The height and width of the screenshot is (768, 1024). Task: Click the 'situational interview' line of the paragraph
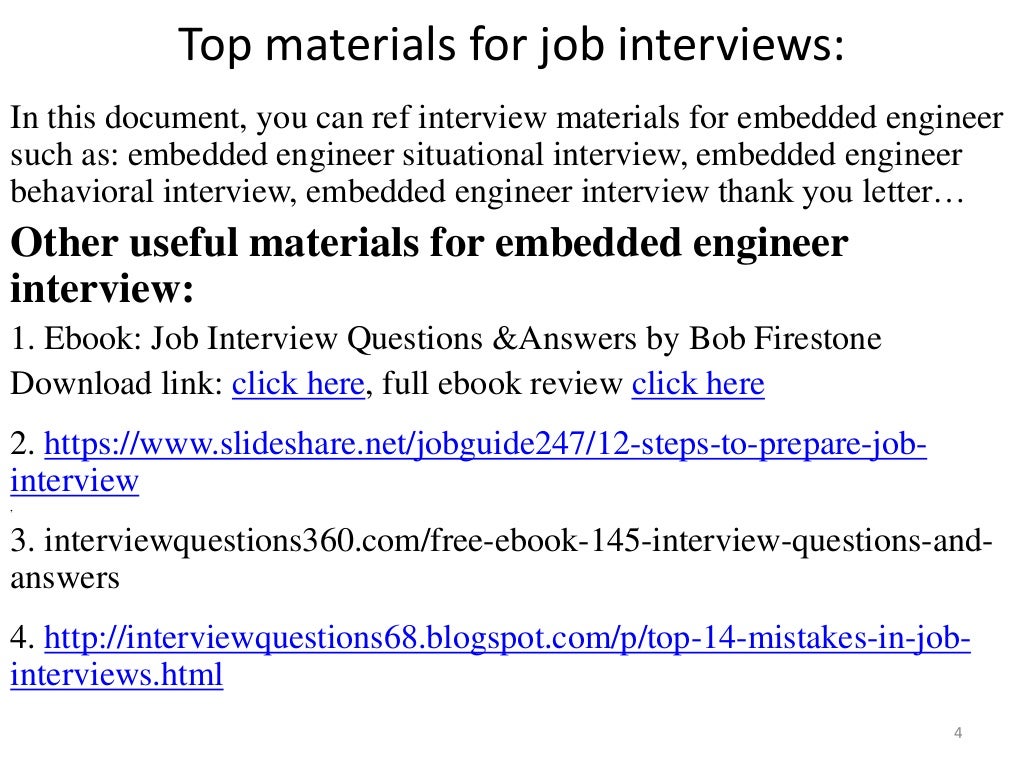(486, 155)
